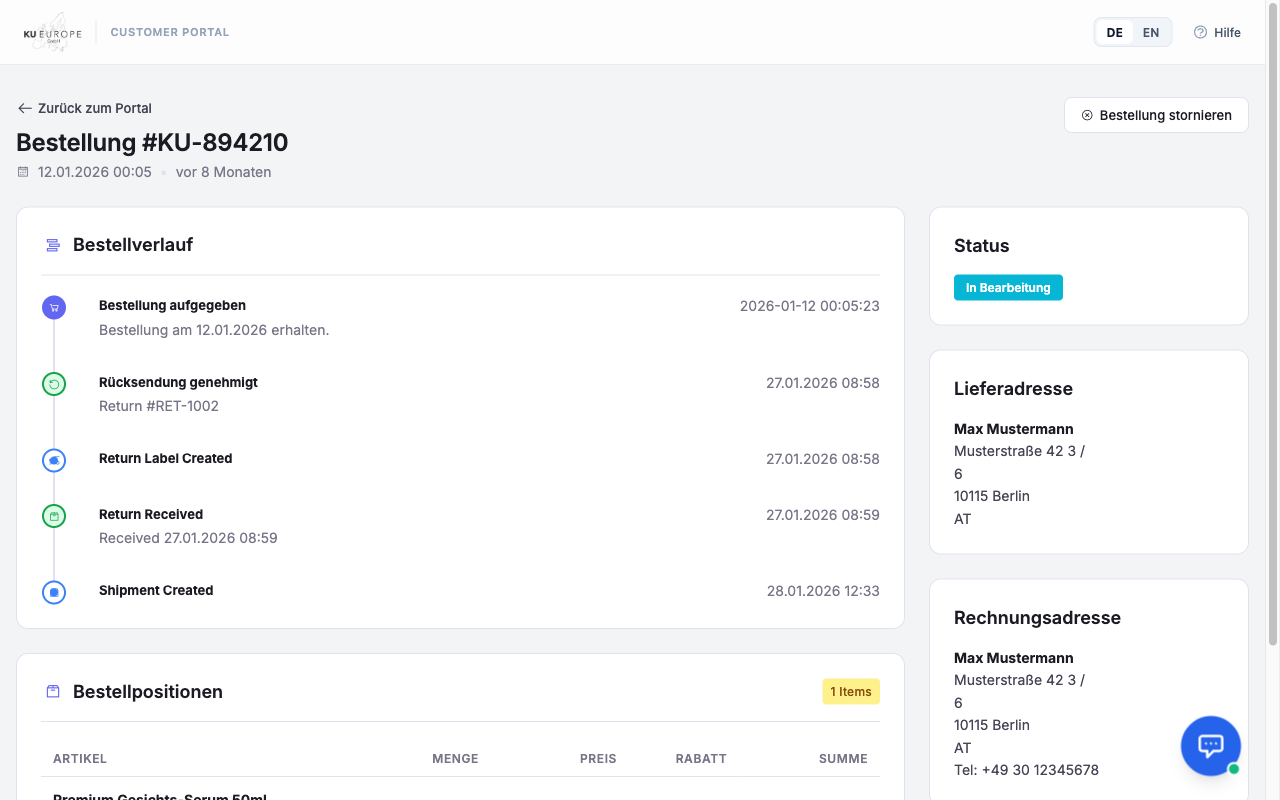Click the In Bearbeitung status badge

coord(1008,288)
